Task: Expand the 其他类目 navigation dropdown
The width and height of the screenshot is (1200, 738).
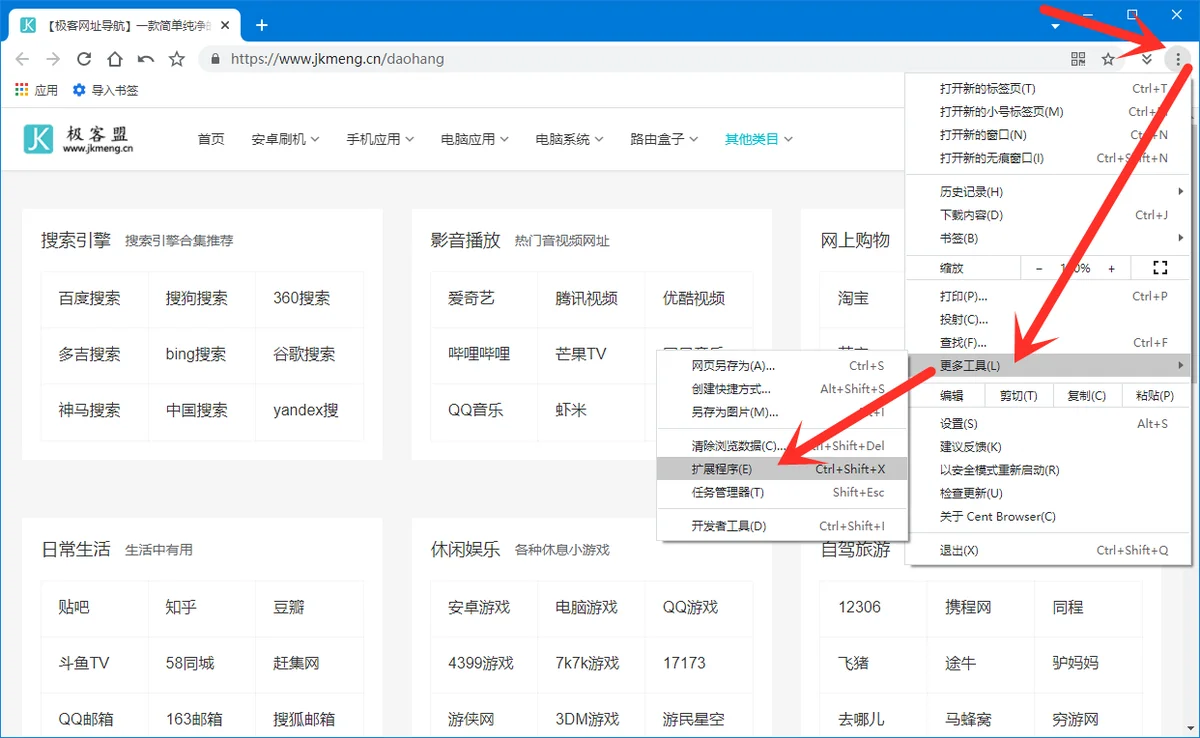Action: point(758,139)
